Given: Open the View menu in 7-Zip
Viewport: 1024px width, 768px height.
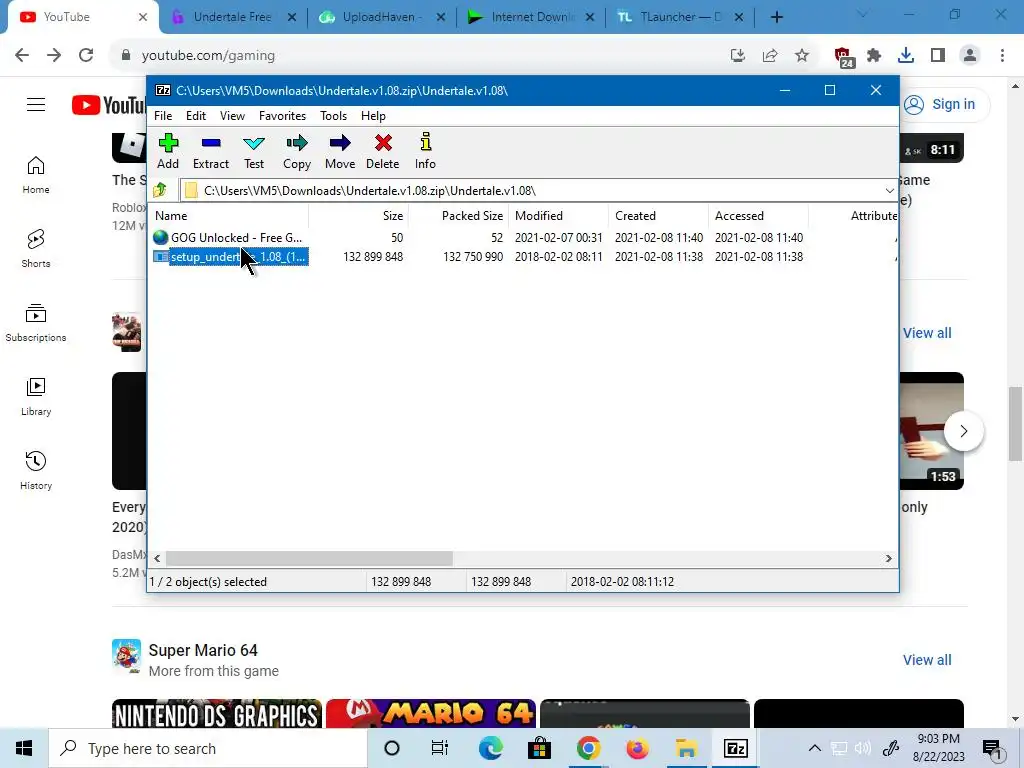Looking at the screenshot, I should click(232, 116).
